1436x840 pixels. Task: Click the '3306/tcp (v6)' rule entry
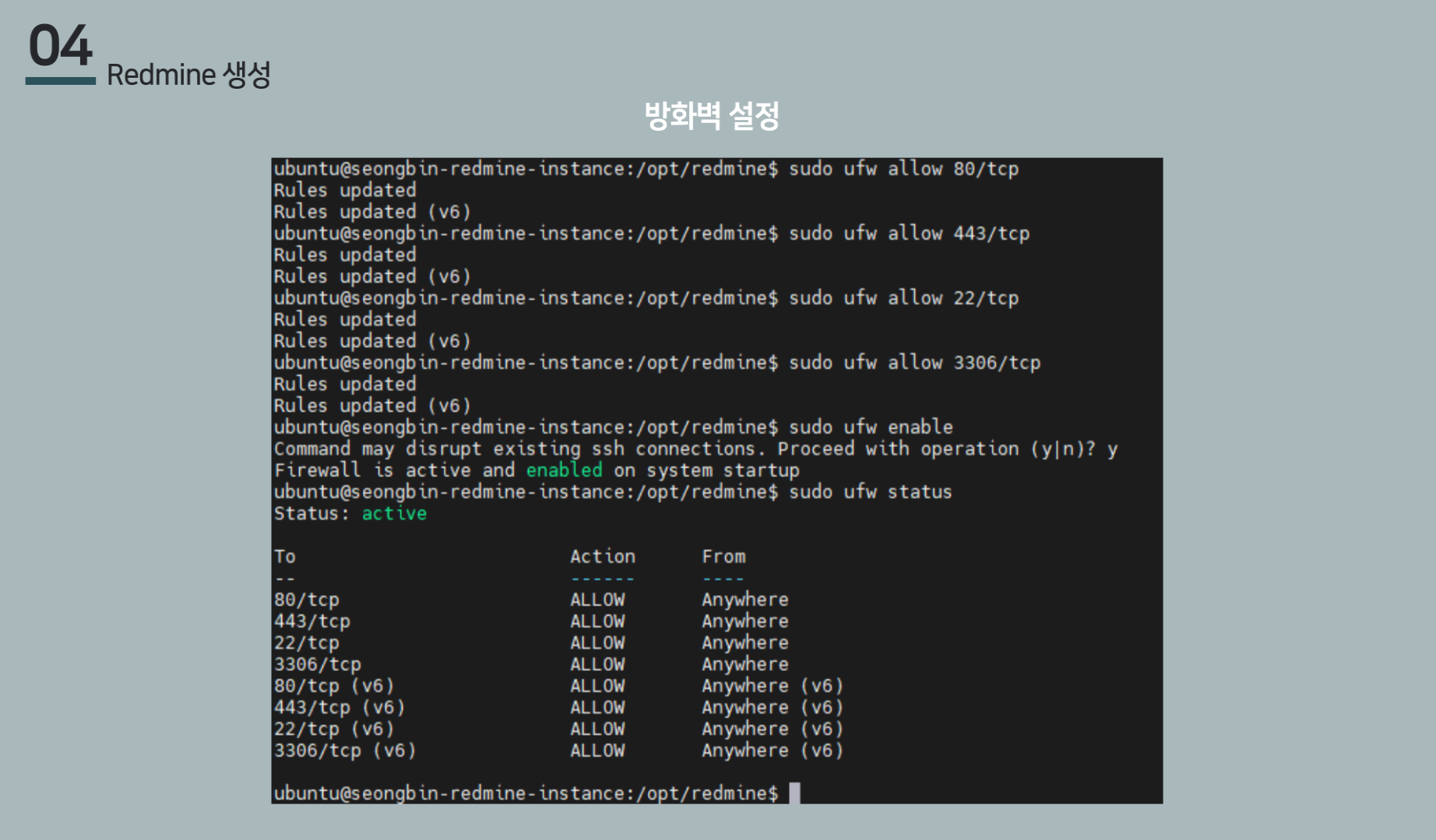tap(345, 750)
